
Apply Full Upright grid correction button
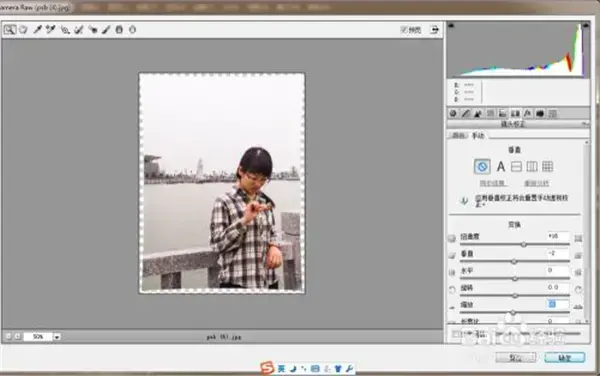[x=548, y=166]
